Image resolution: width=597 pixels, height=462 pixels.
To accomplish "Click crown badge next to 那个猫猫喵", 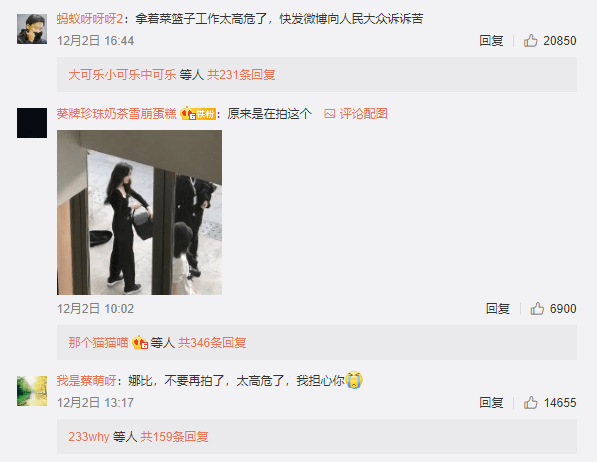I will 140,343.
